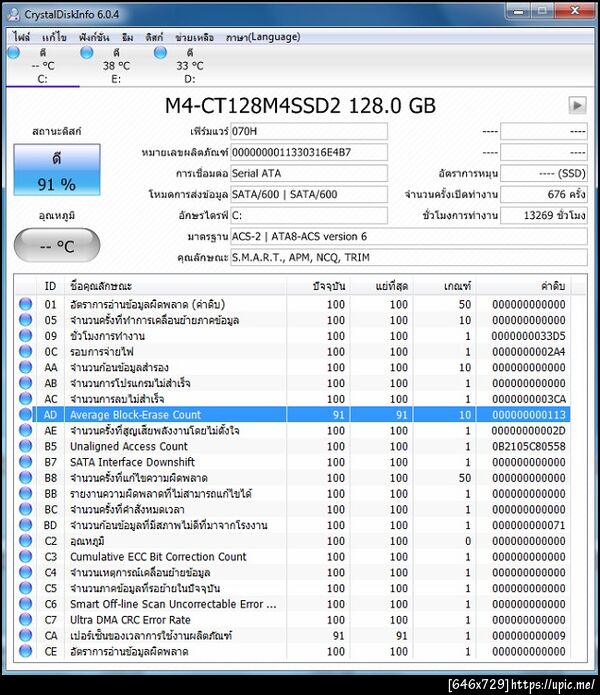Click the serial number field 000000011330316E4B7
This screenshot has width=600, height=695.
pyautogui.click(x=309, y=152)
